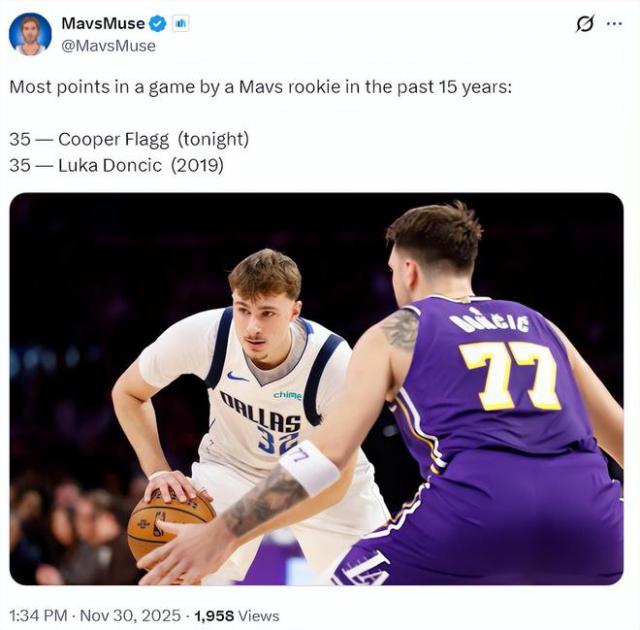
Task: Click the blue verified checkmark badge
Action: click(x=158, y=24)
